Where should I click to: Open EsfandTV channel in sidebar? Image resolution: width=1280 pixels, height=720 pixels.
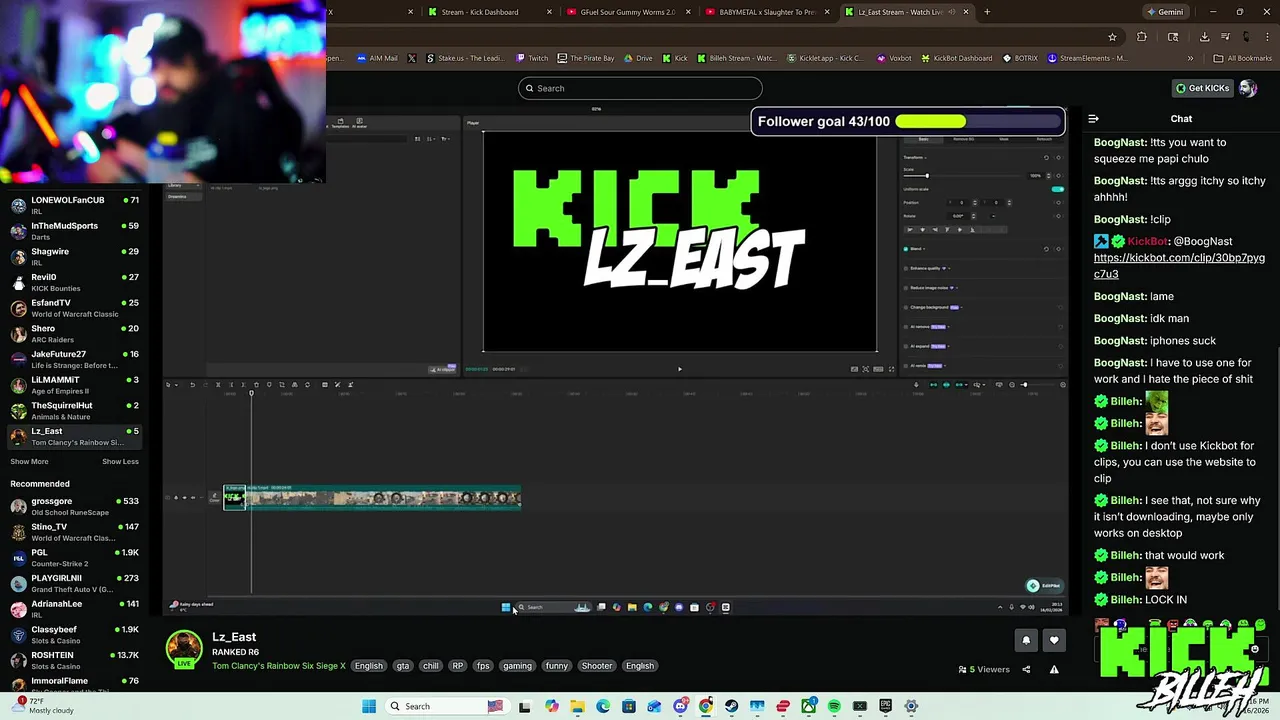[x=75, y=308]
